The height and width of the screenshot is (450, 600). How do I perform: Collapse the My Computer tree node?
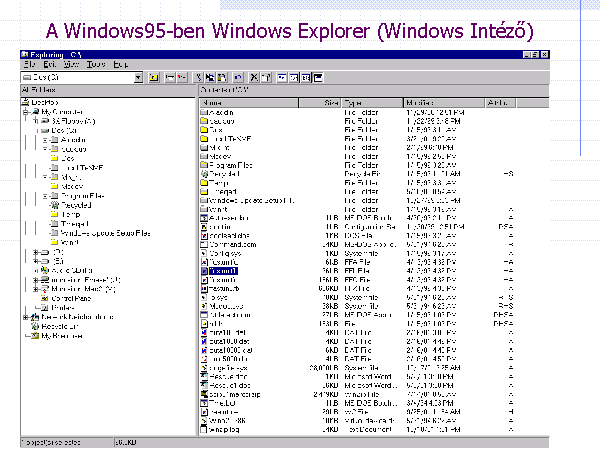(x=25, y=111)
